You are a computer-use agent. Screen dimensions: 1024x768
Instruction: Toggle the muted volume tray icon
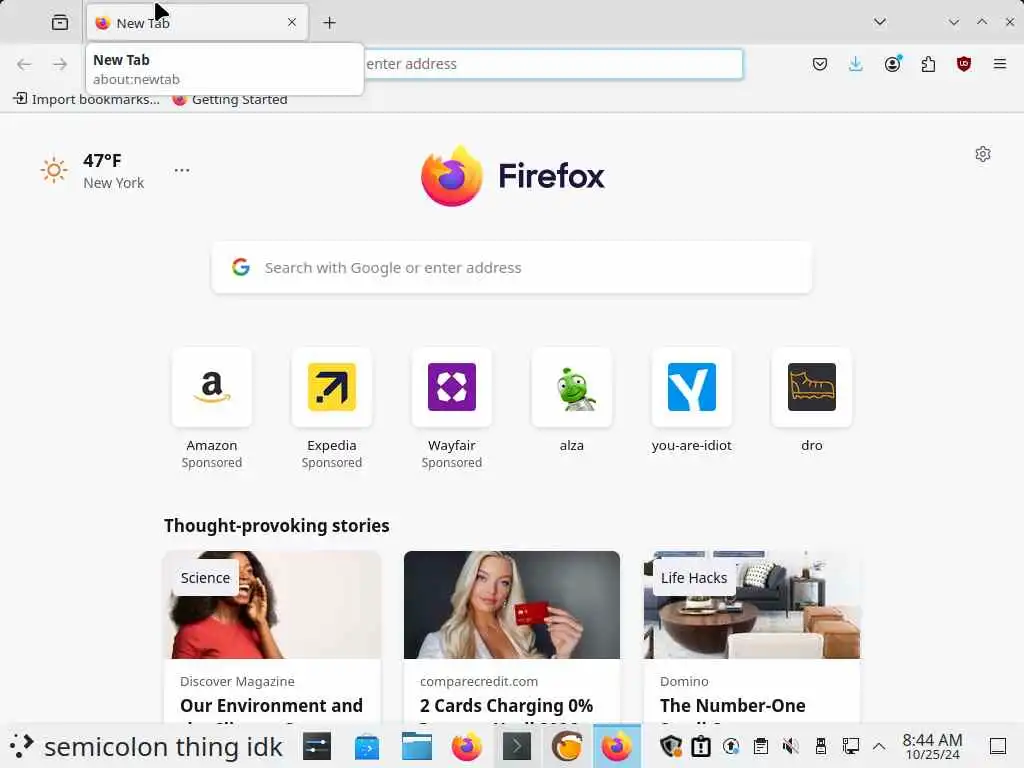(x=790, y=746)
